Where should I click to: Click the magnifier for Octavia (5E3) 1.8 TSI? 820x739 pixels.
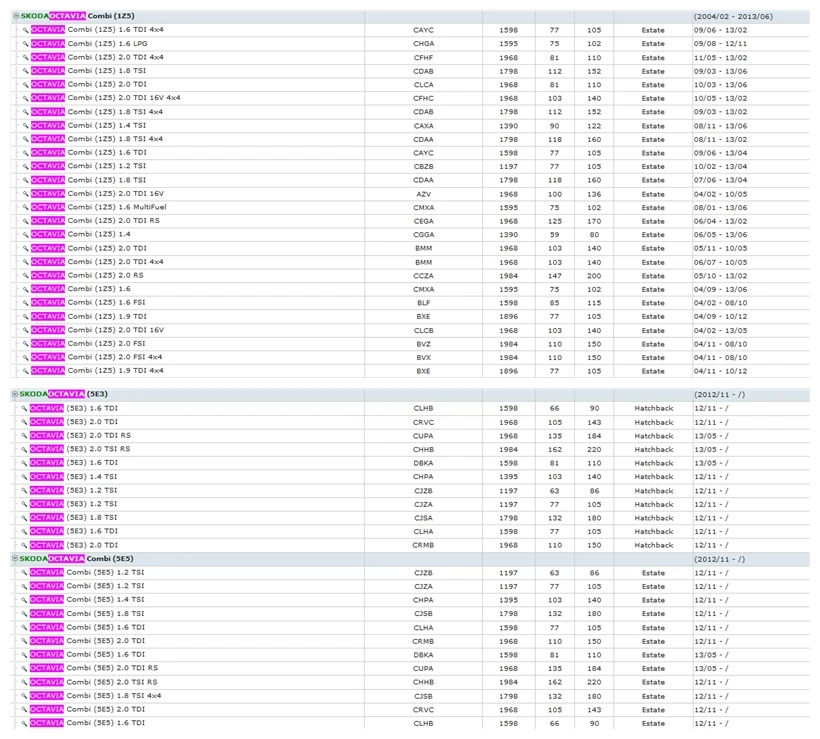click(24, 518)
